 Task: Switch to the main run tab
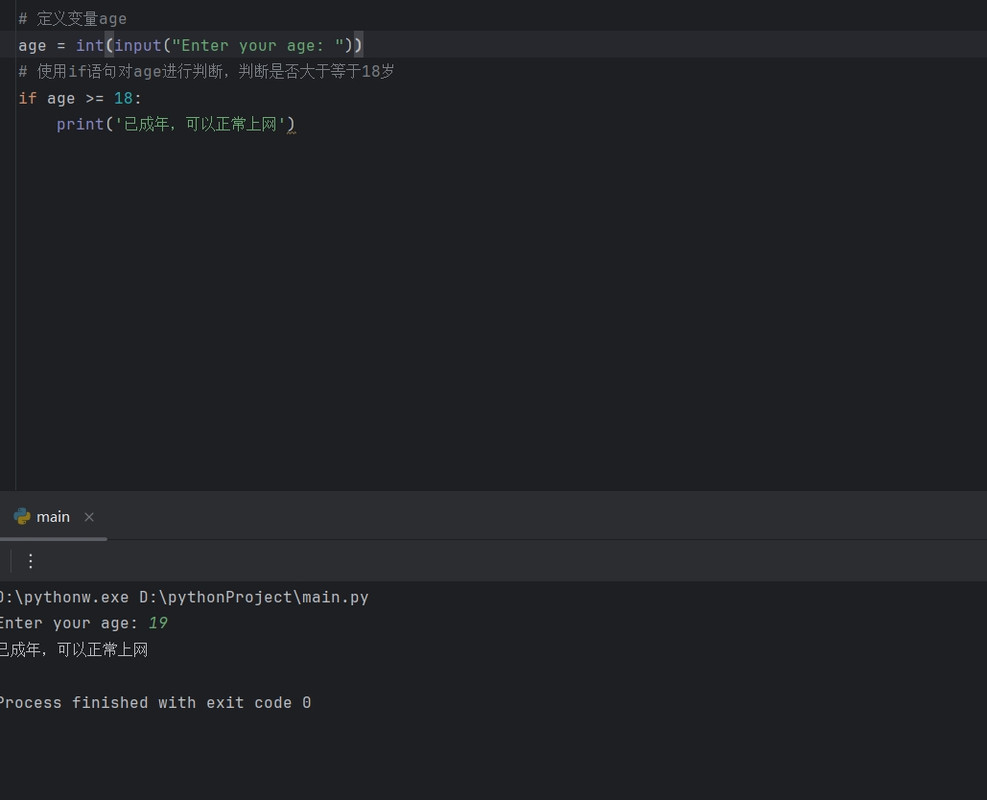53,517
